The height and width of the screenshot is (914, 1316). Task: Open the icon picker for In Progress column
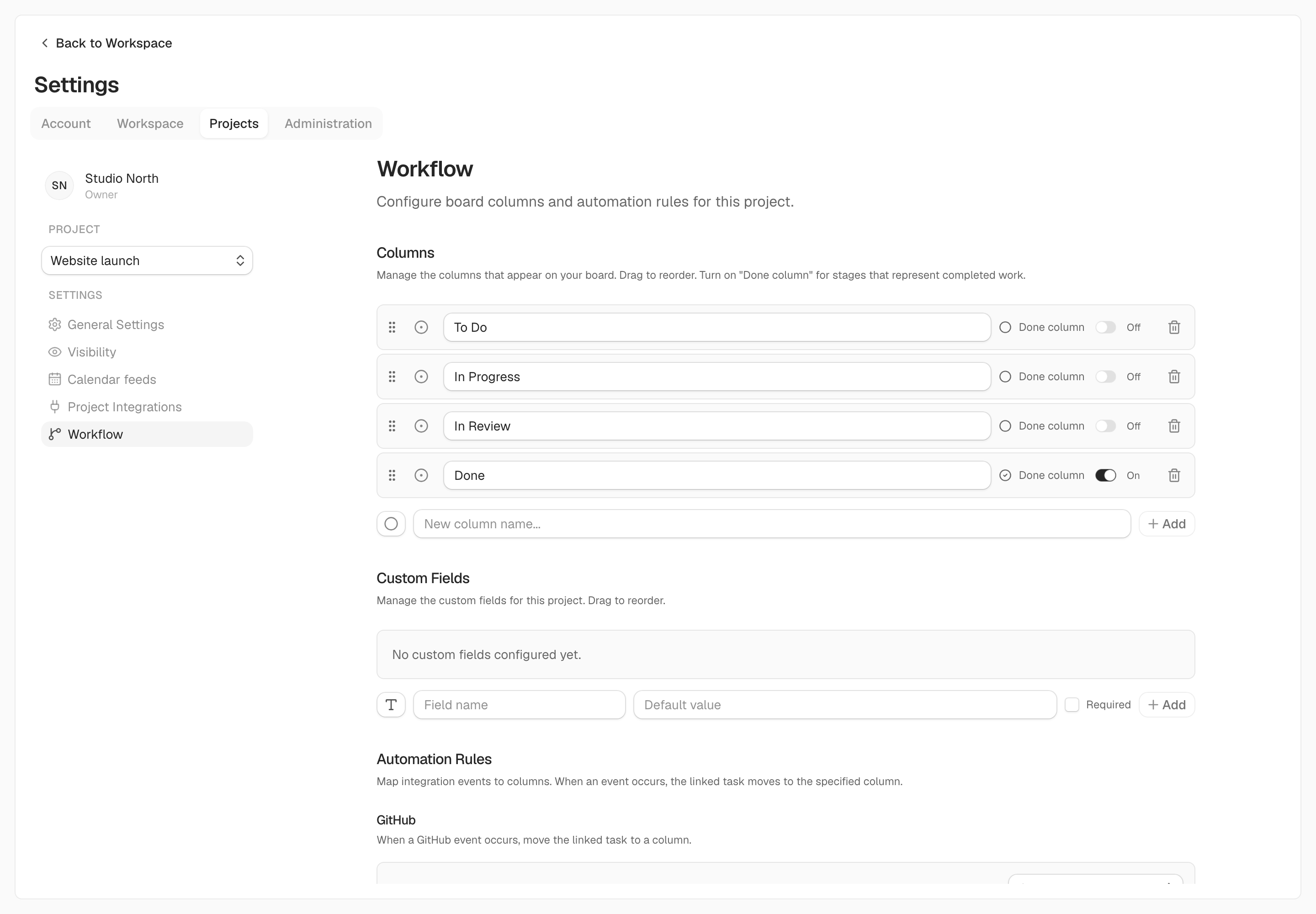click(x=421, y=376)
